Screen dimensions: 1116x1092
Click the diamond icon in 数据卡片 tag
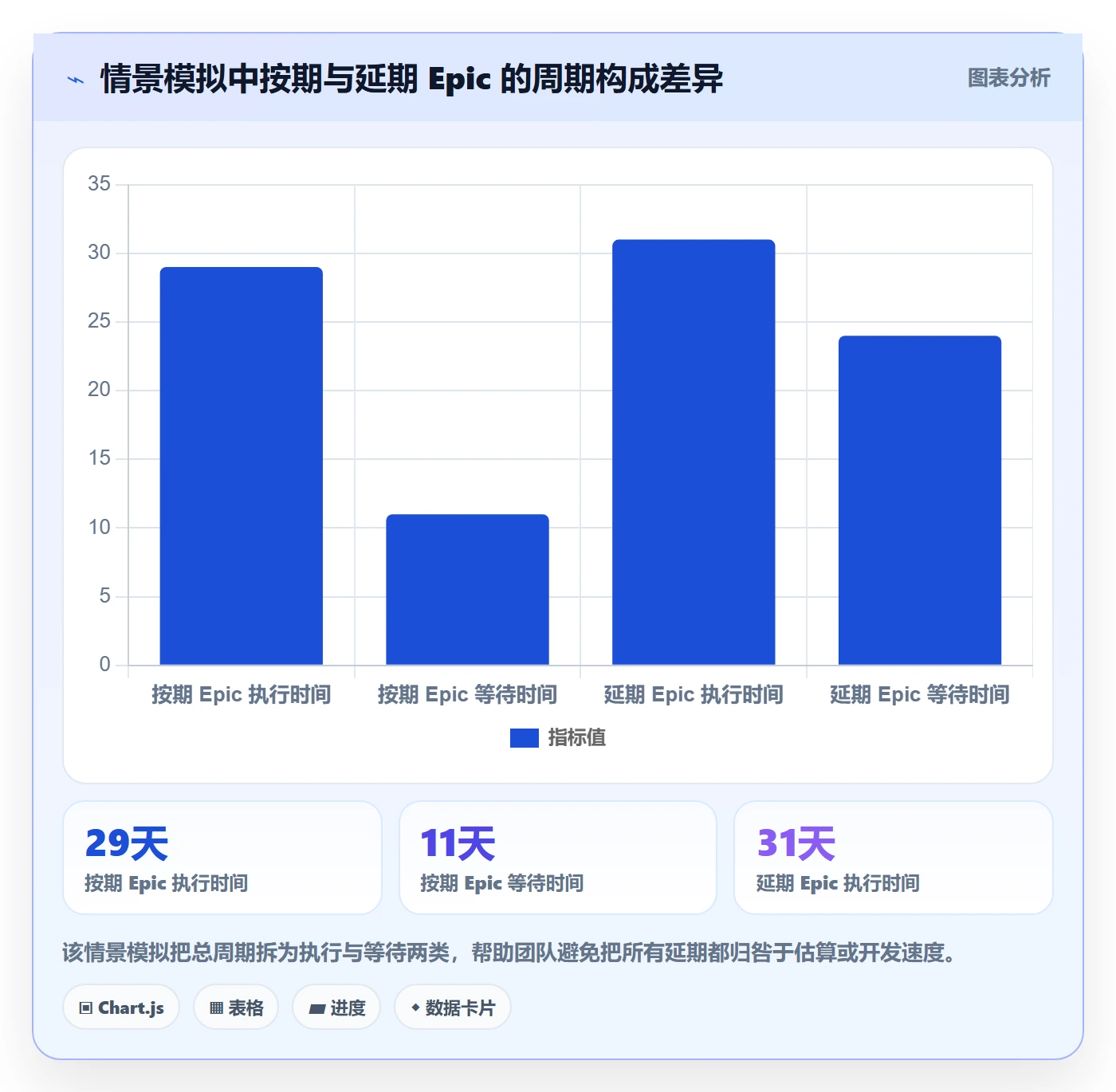415,1008
